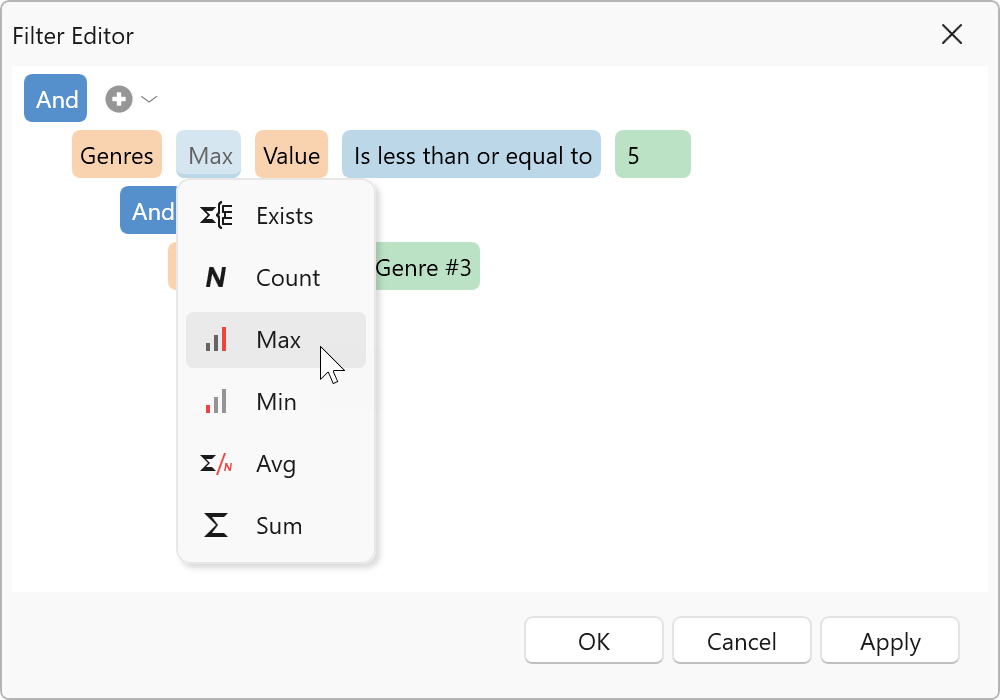This screenshot has height=700, width=1000.
Task: Click the Sum sigma icon
Action: (x=214, y=525)
